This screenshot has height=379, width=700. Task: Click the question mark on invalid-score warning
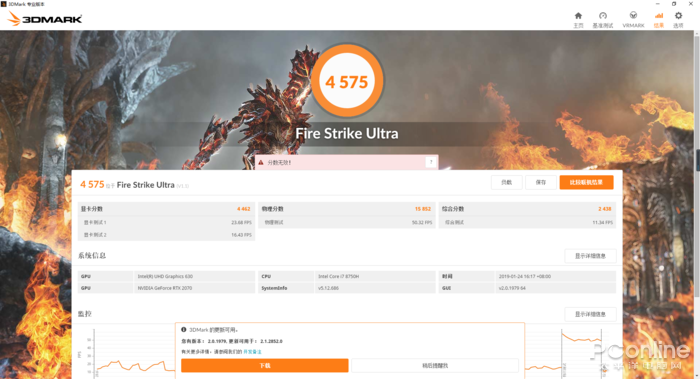click(431, 162)
